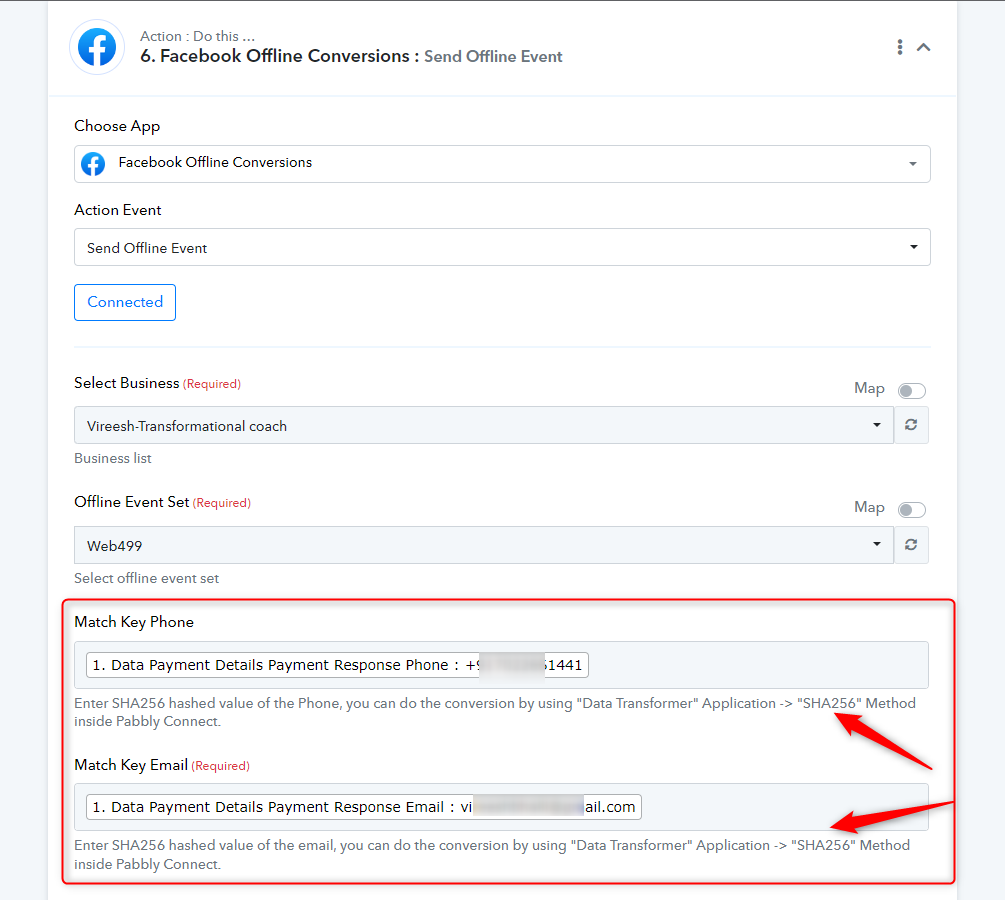Click the Match Key Phone input field
This screenshot has height=900, width=1005.
(501, 665)
